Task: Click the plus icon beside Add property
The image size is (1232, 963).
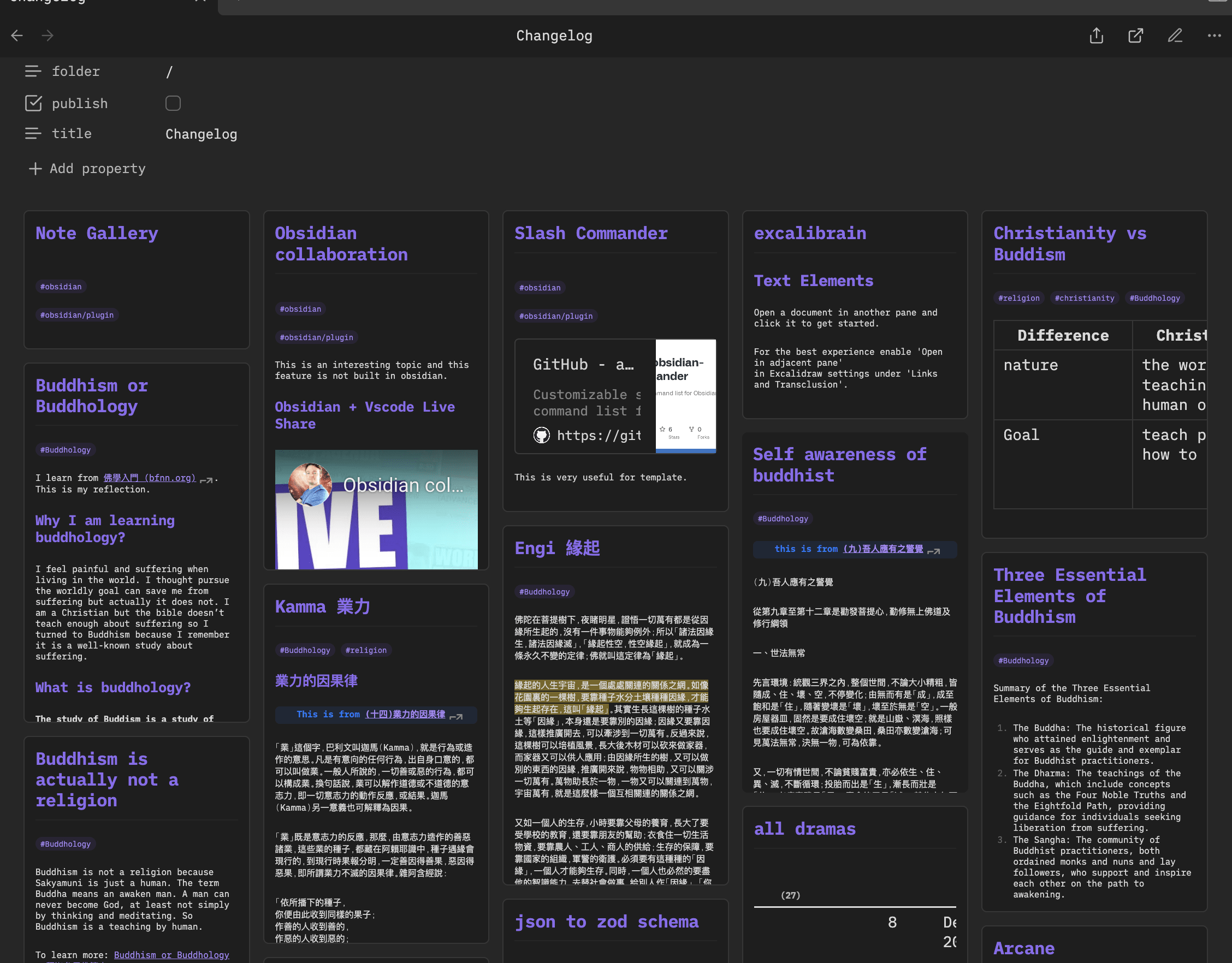Action: (35, 169)
